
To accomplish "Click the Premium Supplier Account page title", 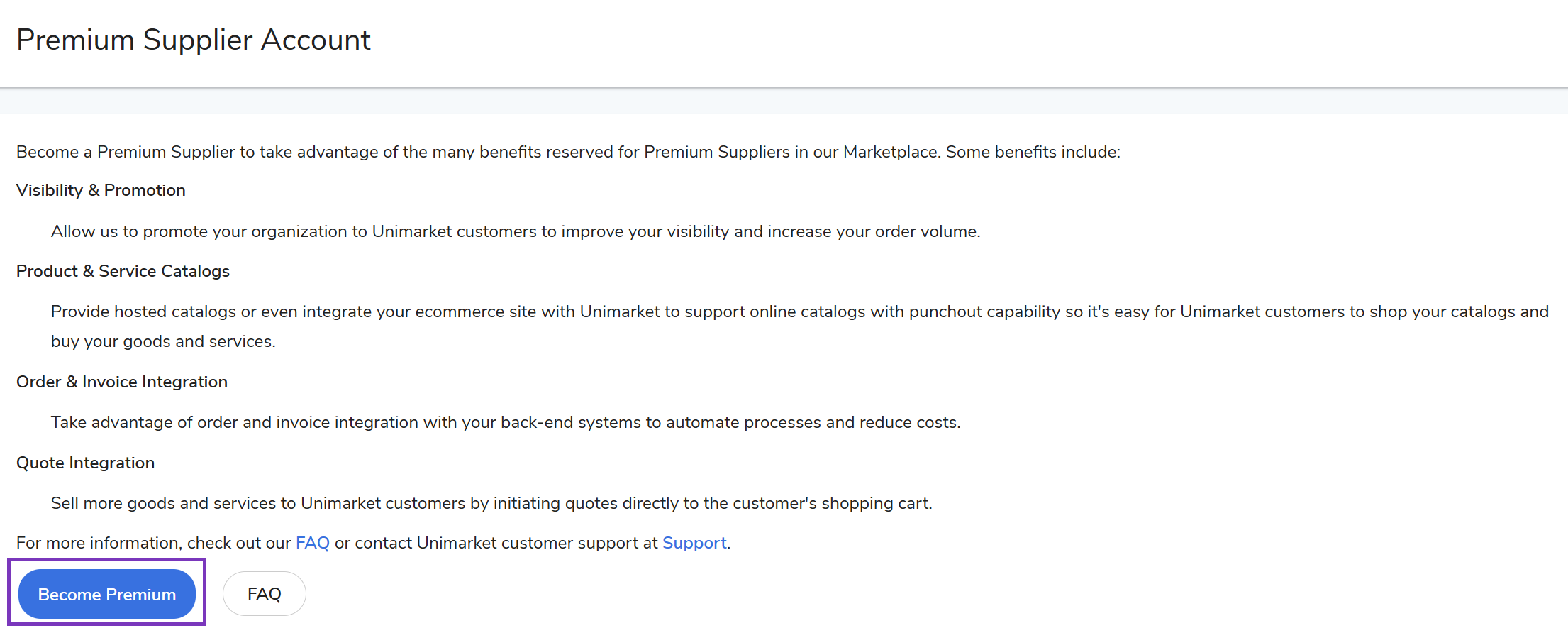I will coord(193,40).
